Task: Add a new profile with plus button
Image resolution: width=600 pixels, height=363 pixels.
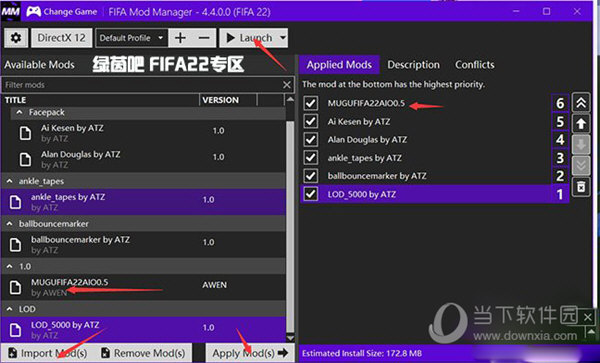Action: 180,38
